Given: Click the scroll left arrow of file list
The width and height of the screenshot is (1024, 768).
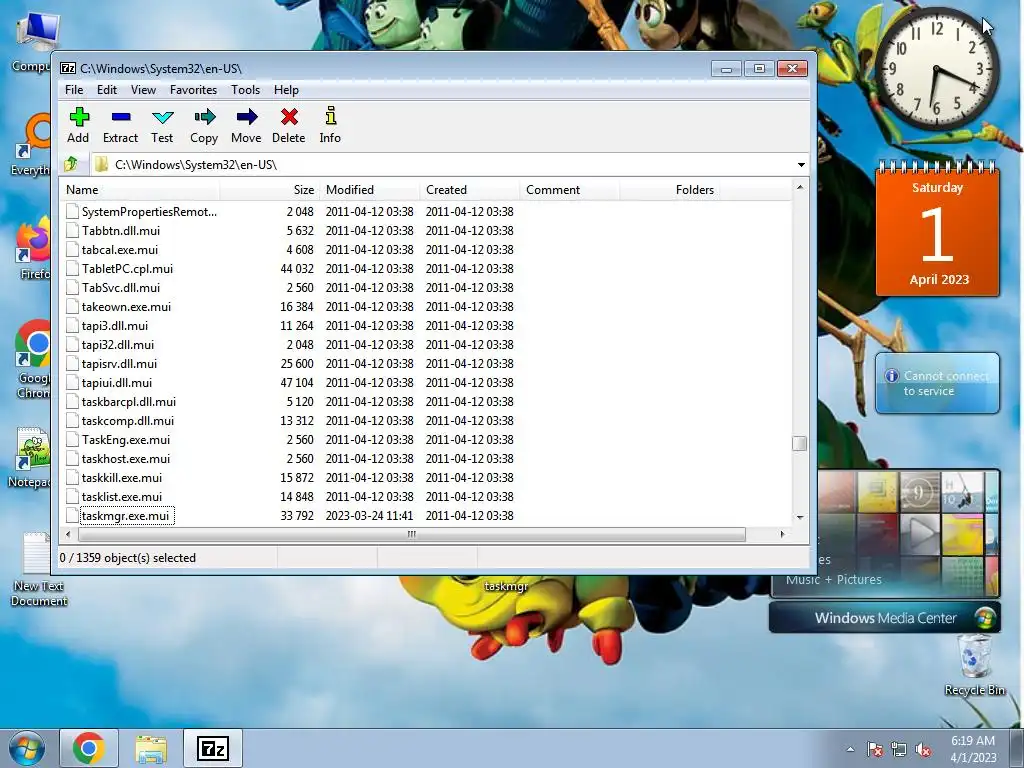Looking at the screenshot, I should [68, 534].
